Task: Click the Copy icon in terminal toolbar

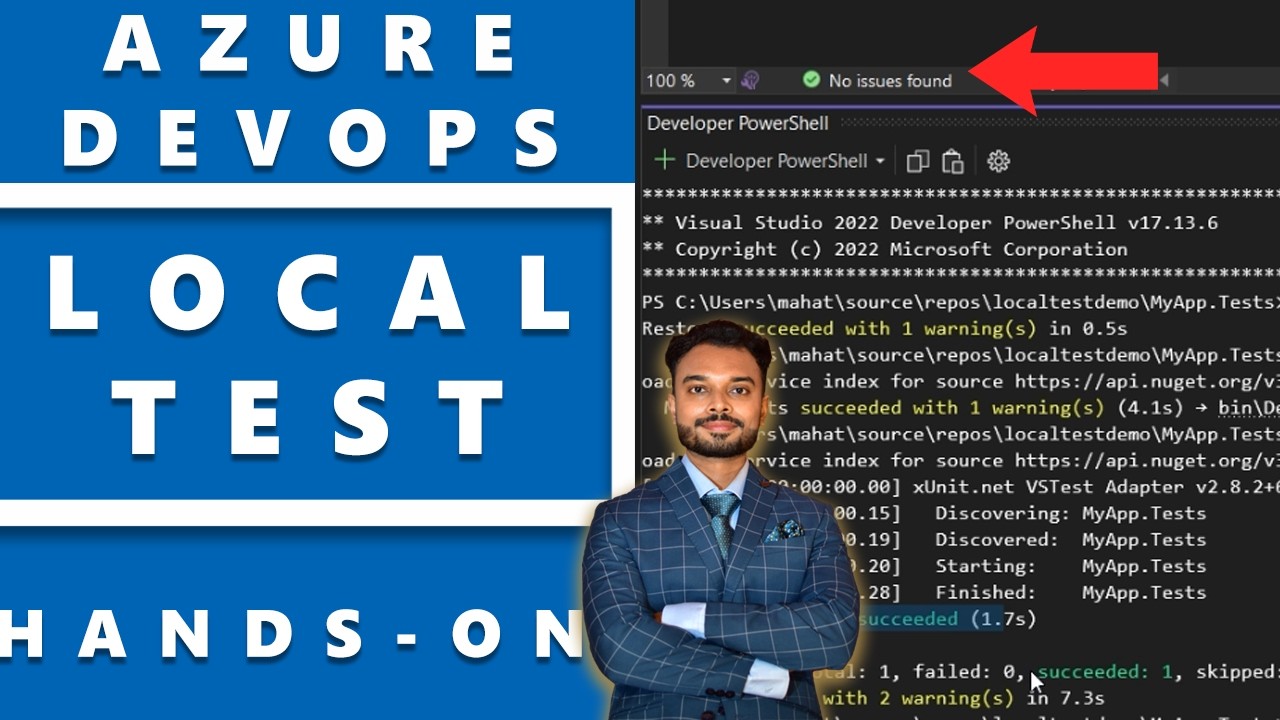Action: (917, 161)
